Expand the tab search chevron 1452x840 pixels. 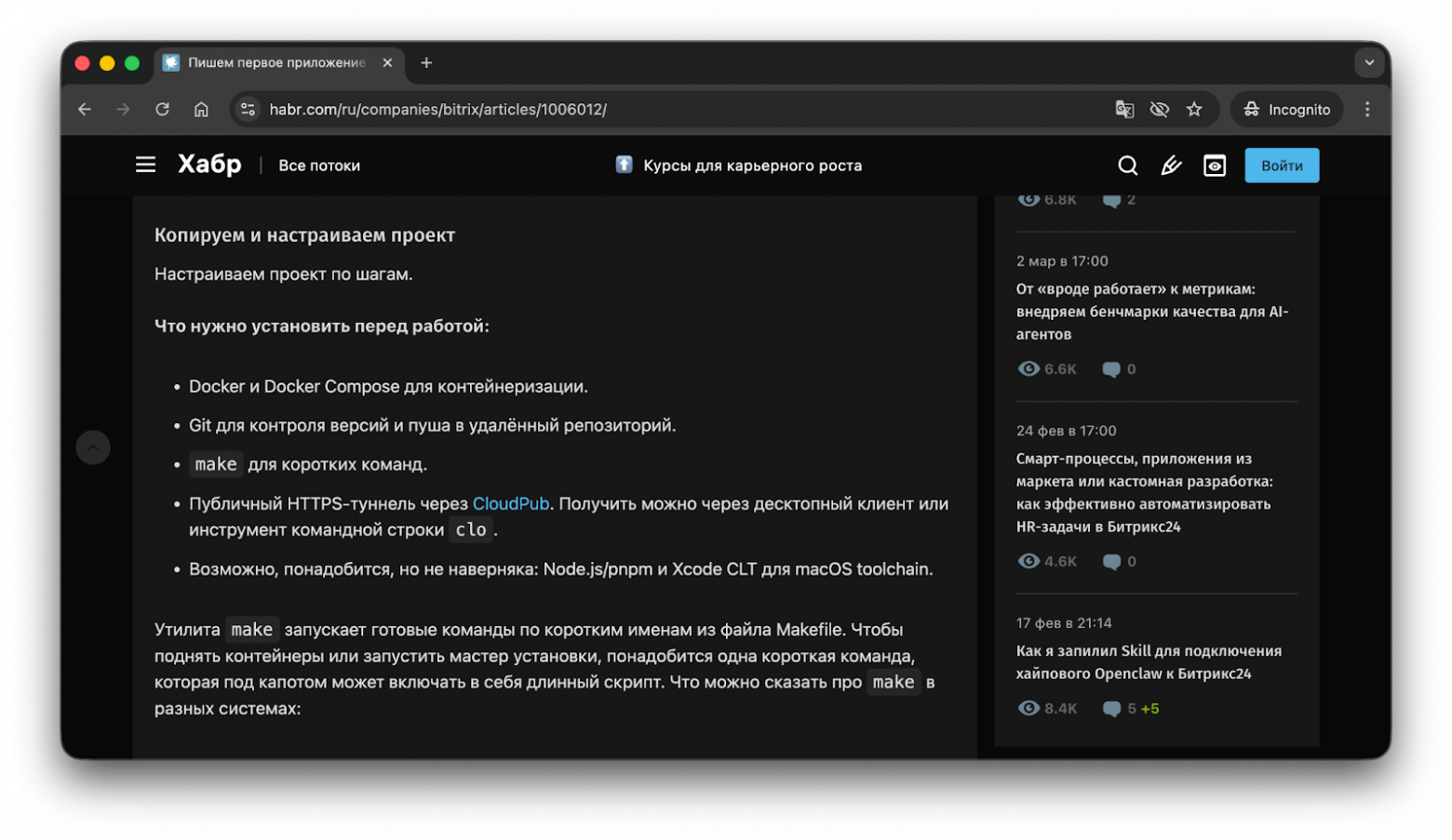(x=1368, y=62)
